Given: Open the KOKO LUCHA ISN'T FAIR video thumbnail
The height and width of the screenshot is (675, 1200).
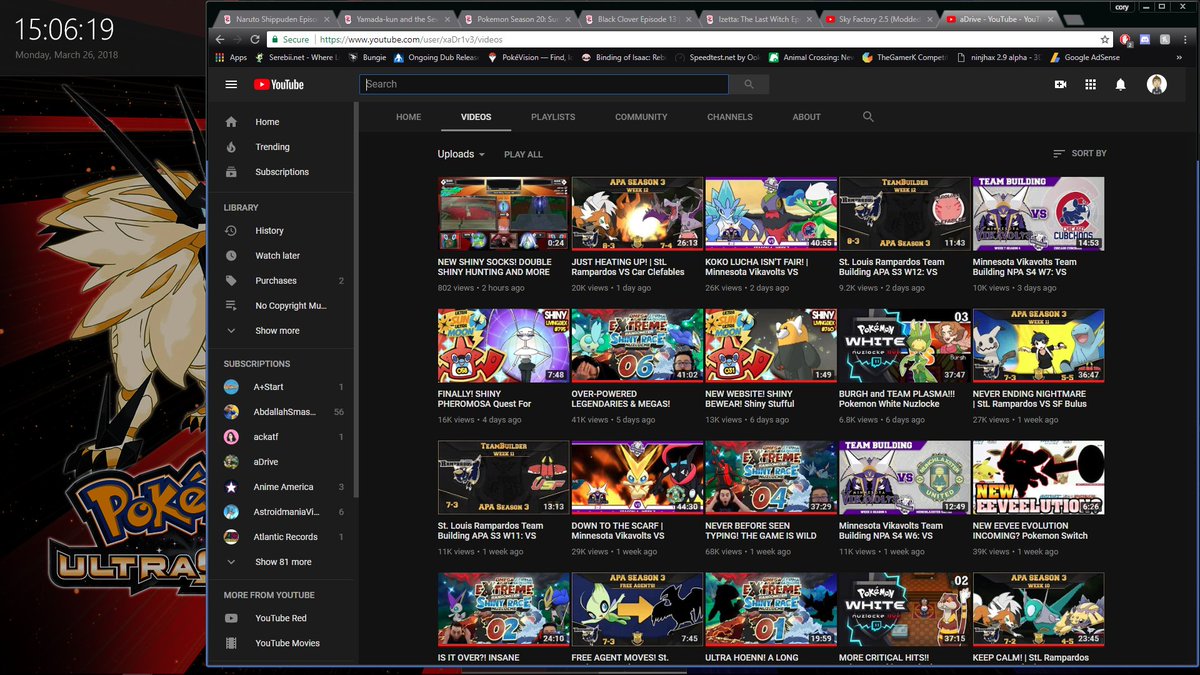Looking at the screenshot, I should [771, 214].
